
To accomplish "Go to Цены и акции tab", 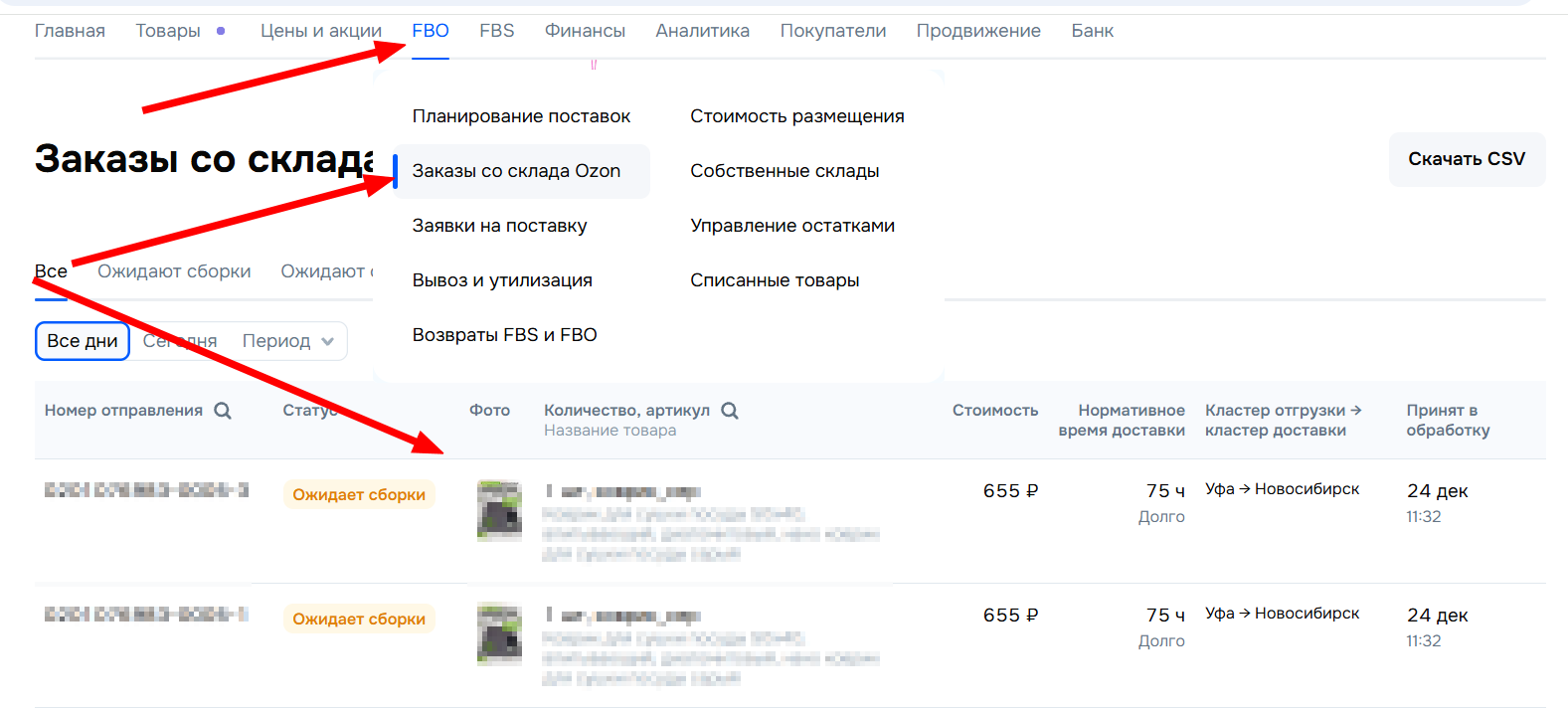I will 320,31.
